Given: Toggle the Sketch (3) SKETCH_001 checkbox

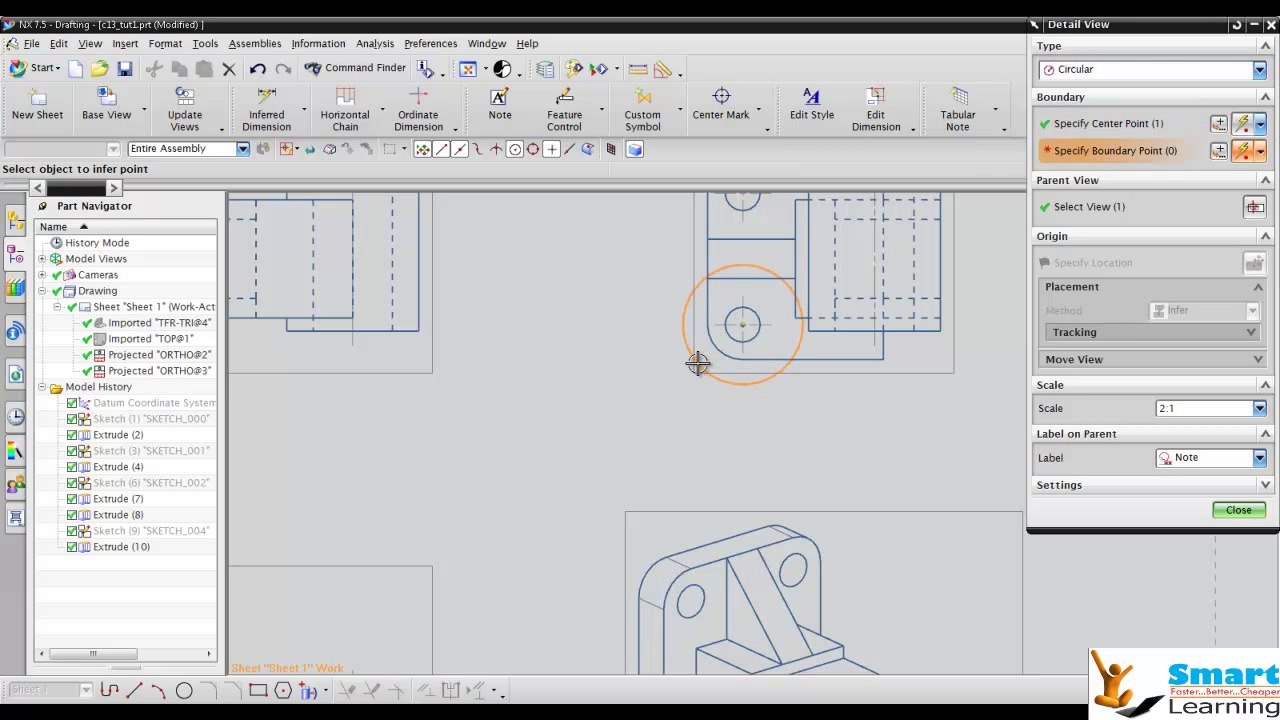Looking at the screenshot, I should coord(72,451).
